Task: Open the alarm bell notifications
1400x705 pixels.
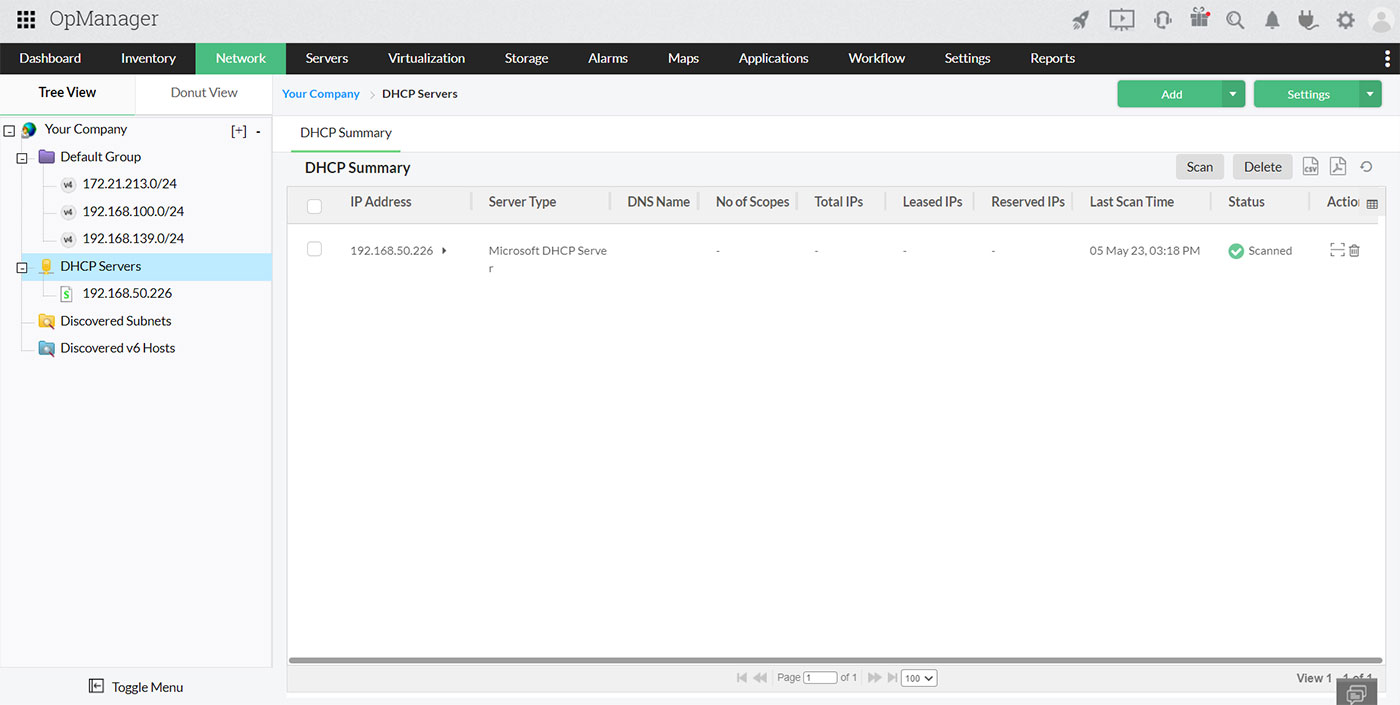Action: [1272, 20]
